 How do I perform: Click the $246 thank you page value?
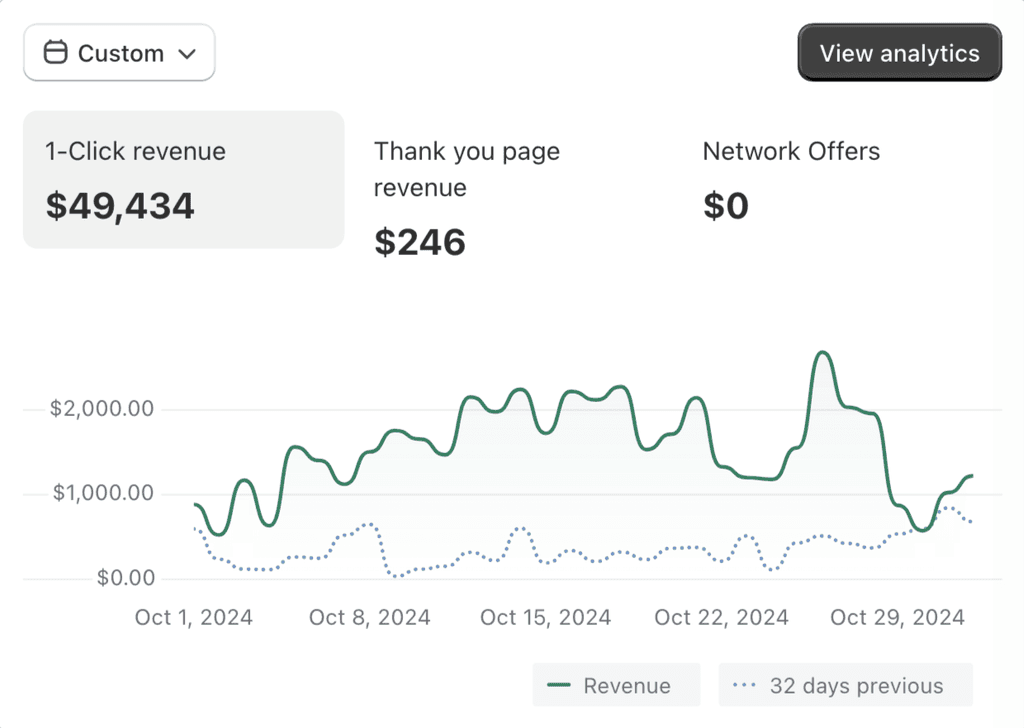pyautogui.click(x=420, y=242)
